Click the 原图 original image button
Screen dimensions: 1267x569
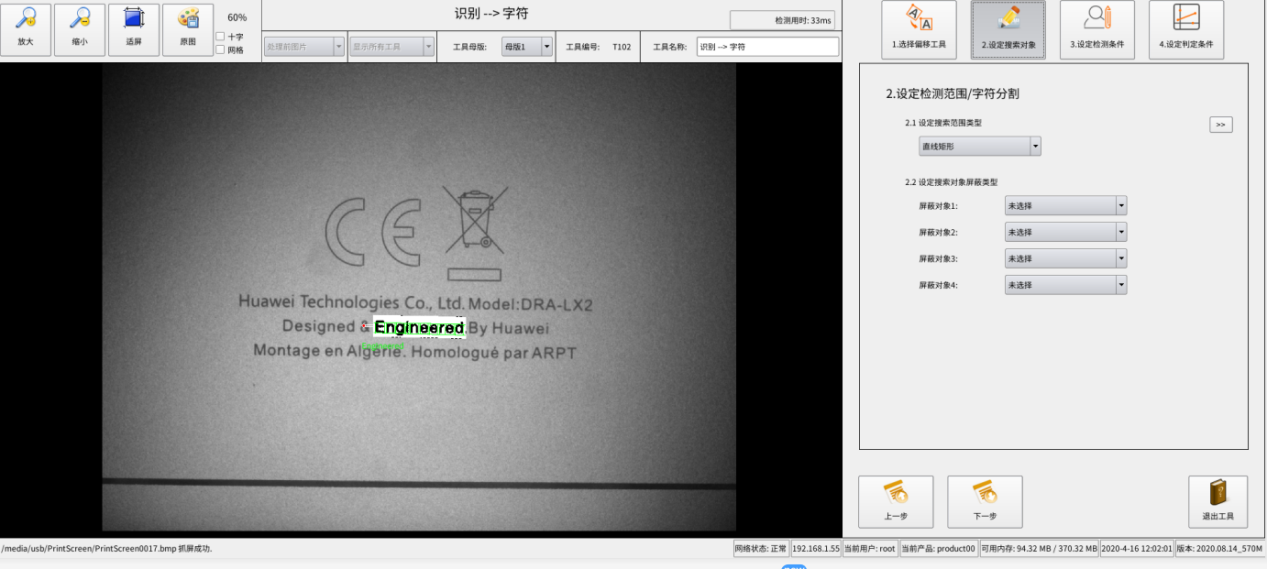188,29
